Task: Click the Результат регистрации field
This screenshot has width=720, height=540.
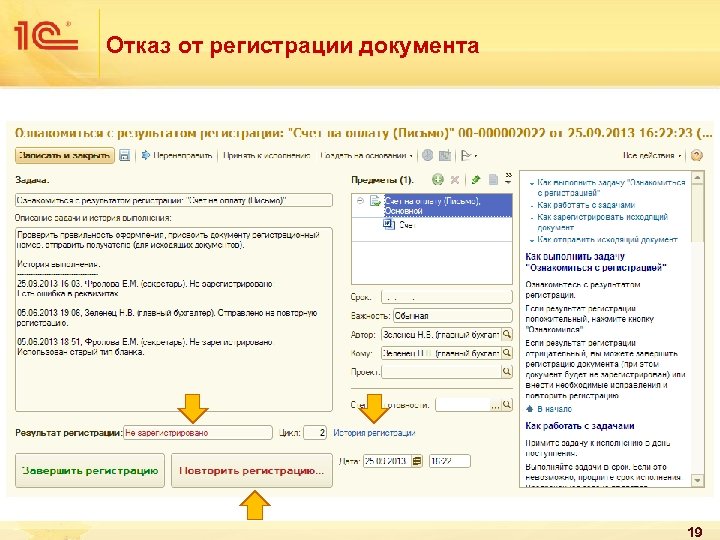Action: [x=198, y=433]
